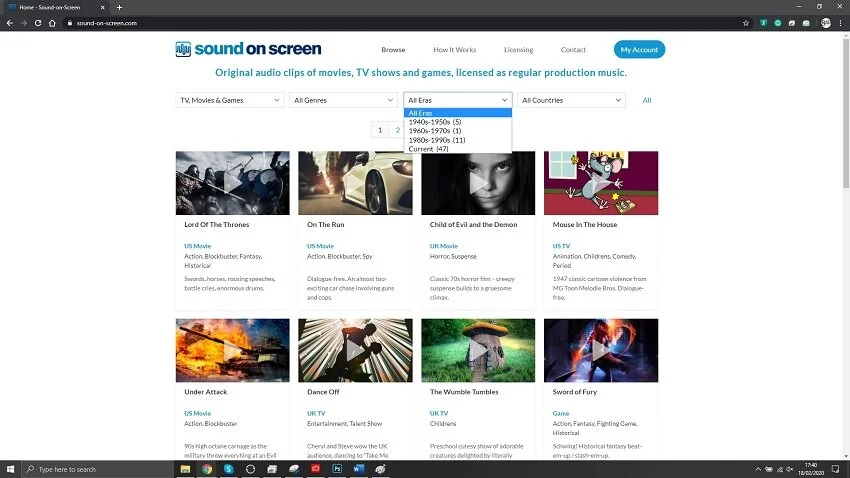This screenshot has width=850, height=478.
Task: Open the Dance Off title
Action: [323, 392]
